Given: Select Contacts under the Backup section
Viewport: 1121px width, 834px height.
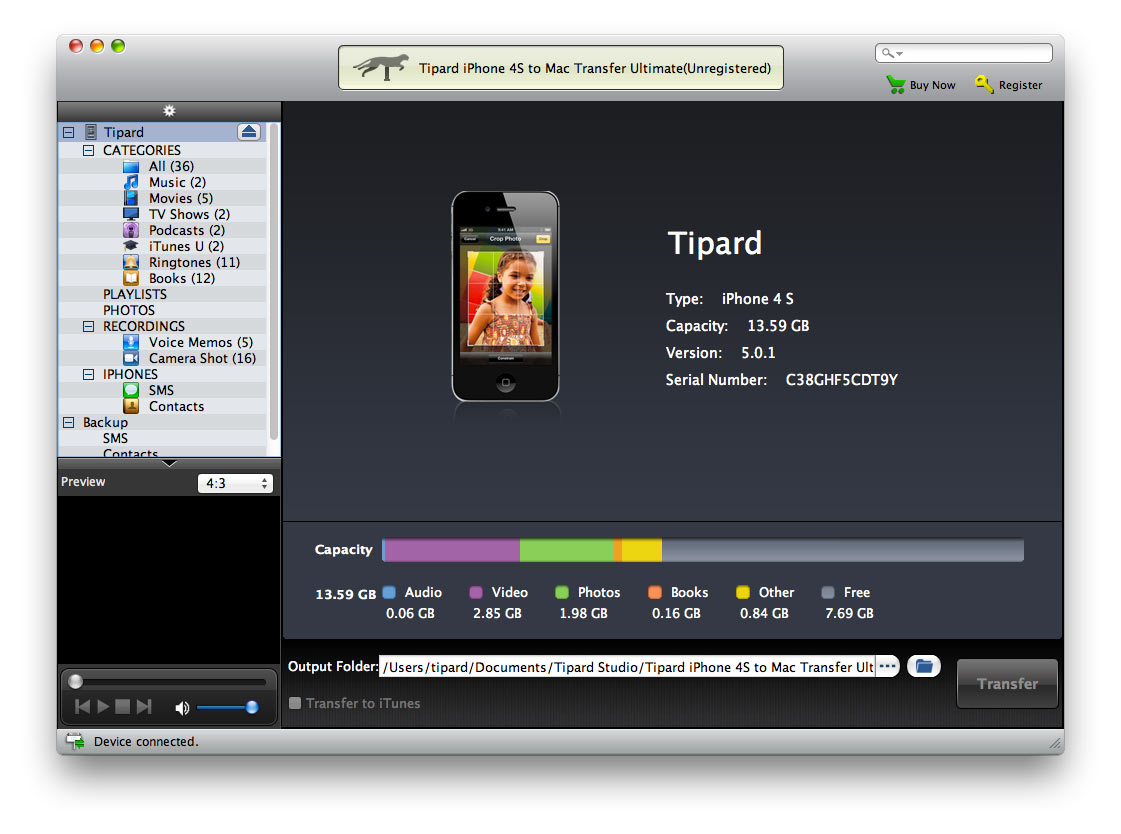Looking at the screenshot, I should click(x=129, y=453).
